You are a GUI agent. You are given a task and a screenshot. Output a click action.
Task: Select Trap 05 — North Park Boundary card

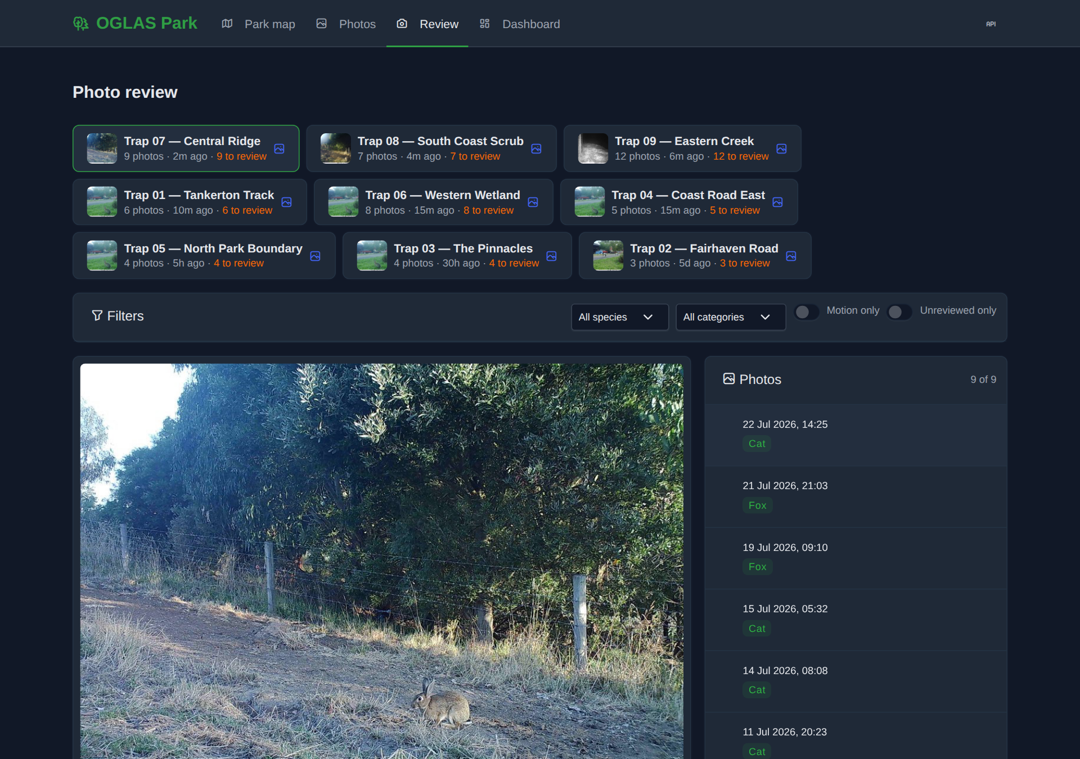click(x=204, y=256)
